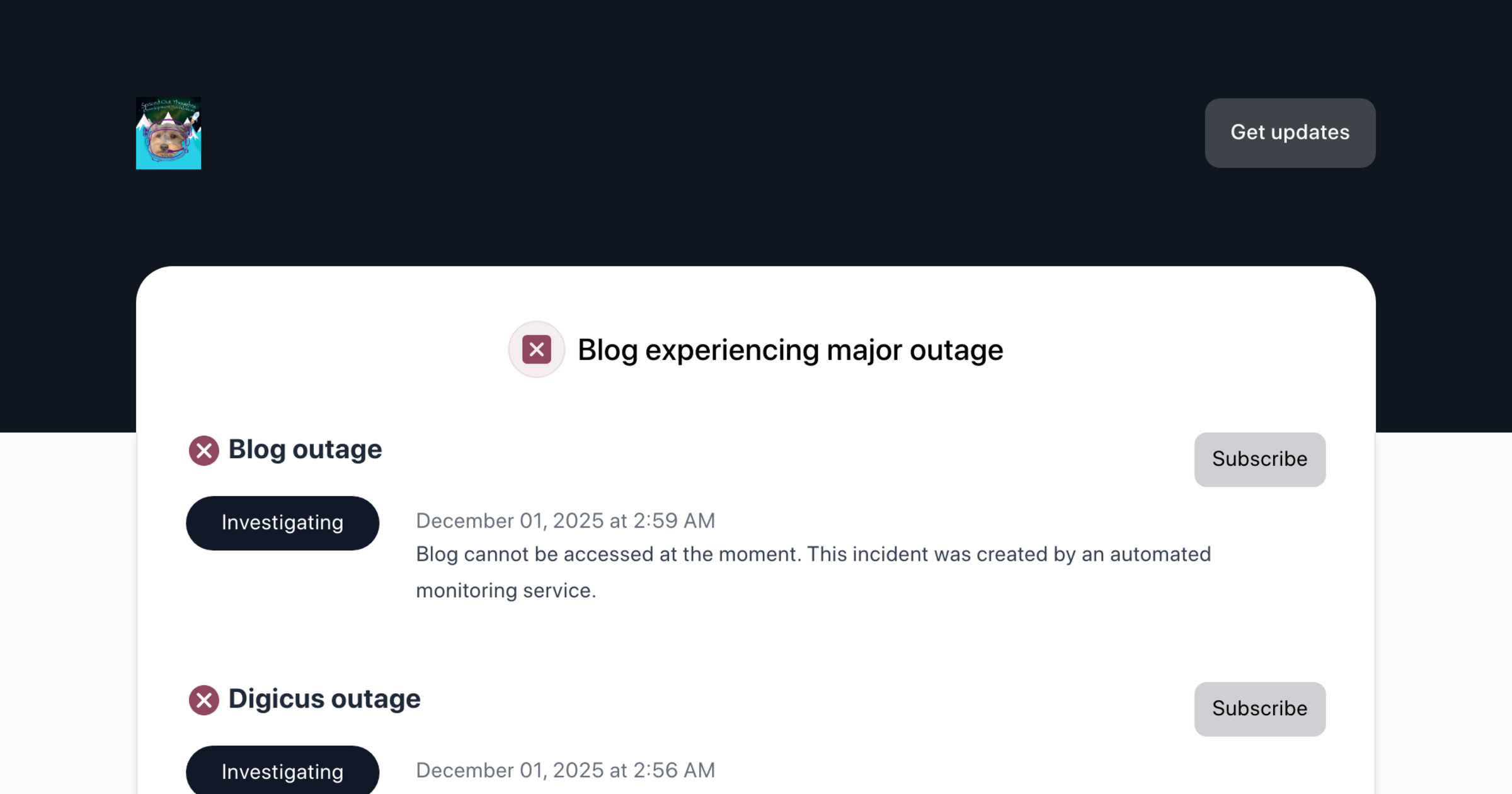1512x794 pixels.
Task: Click the red X status icon beside 'Blog experiencing major outage'
Action: [536, 349]
